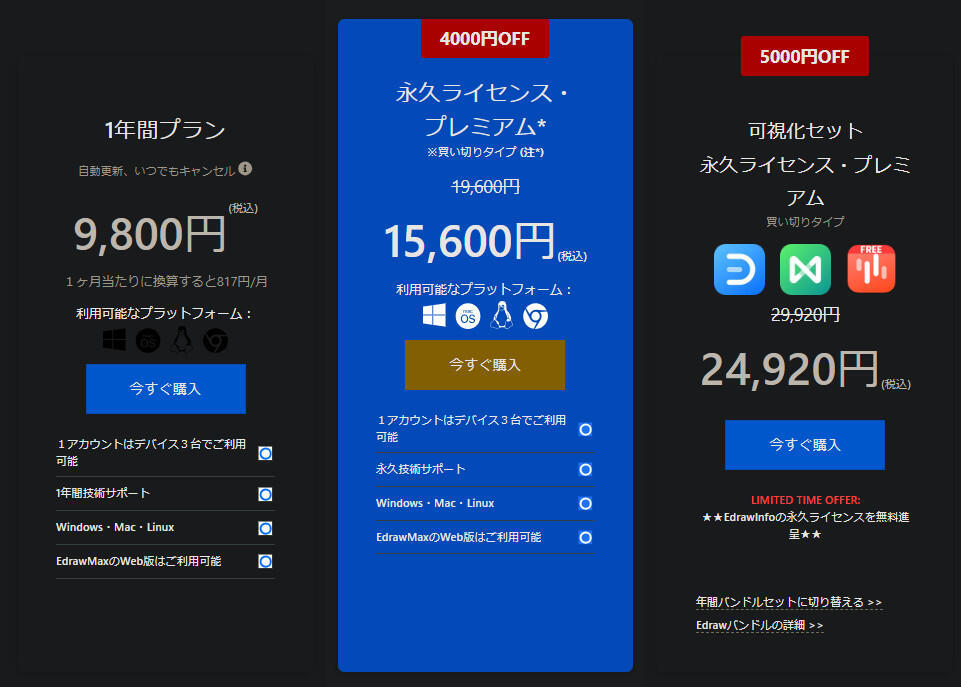961x687 pixels.
Task: Click the 永久ライセンス・プレミアム* heading
Action: click(484, 109)
